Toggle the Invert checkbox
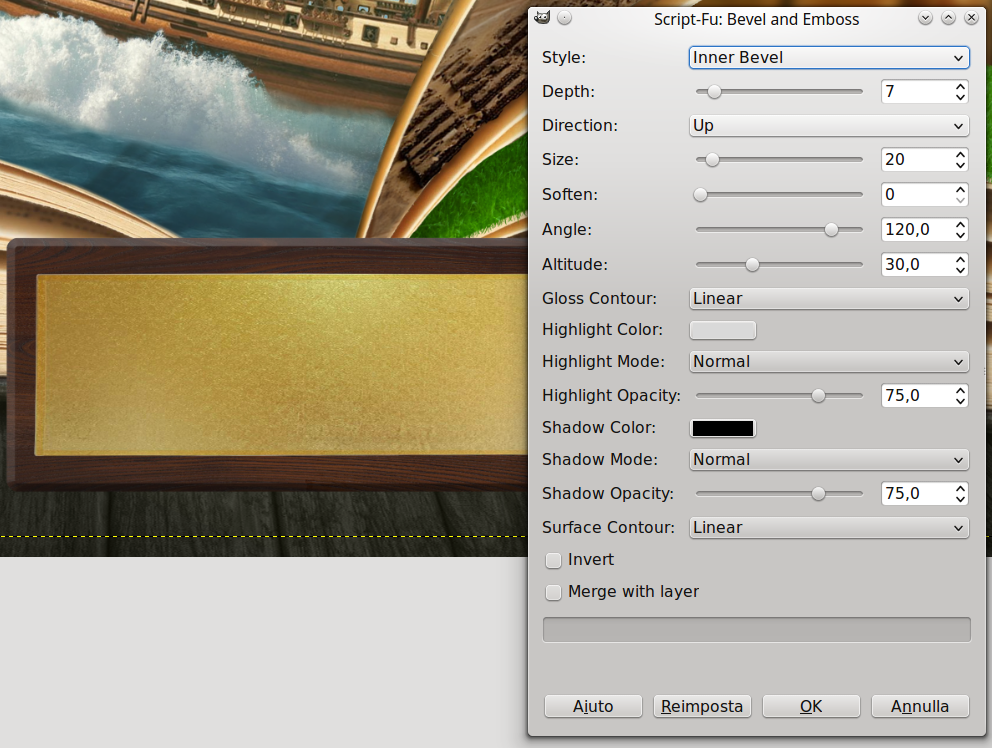992x748 pixels. pyautogui.click(x=554, y=560)
